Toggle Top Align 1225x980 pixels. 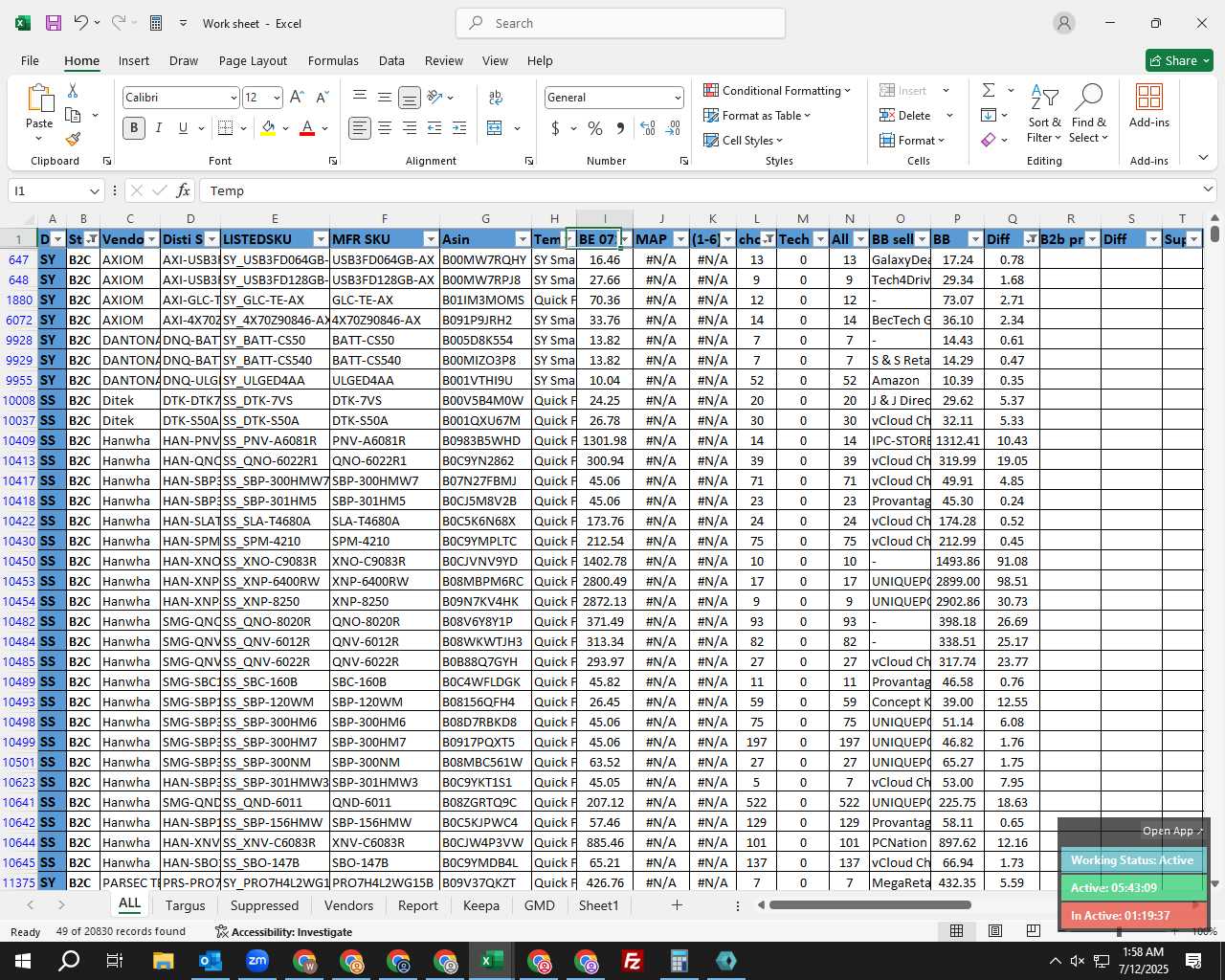360,97
